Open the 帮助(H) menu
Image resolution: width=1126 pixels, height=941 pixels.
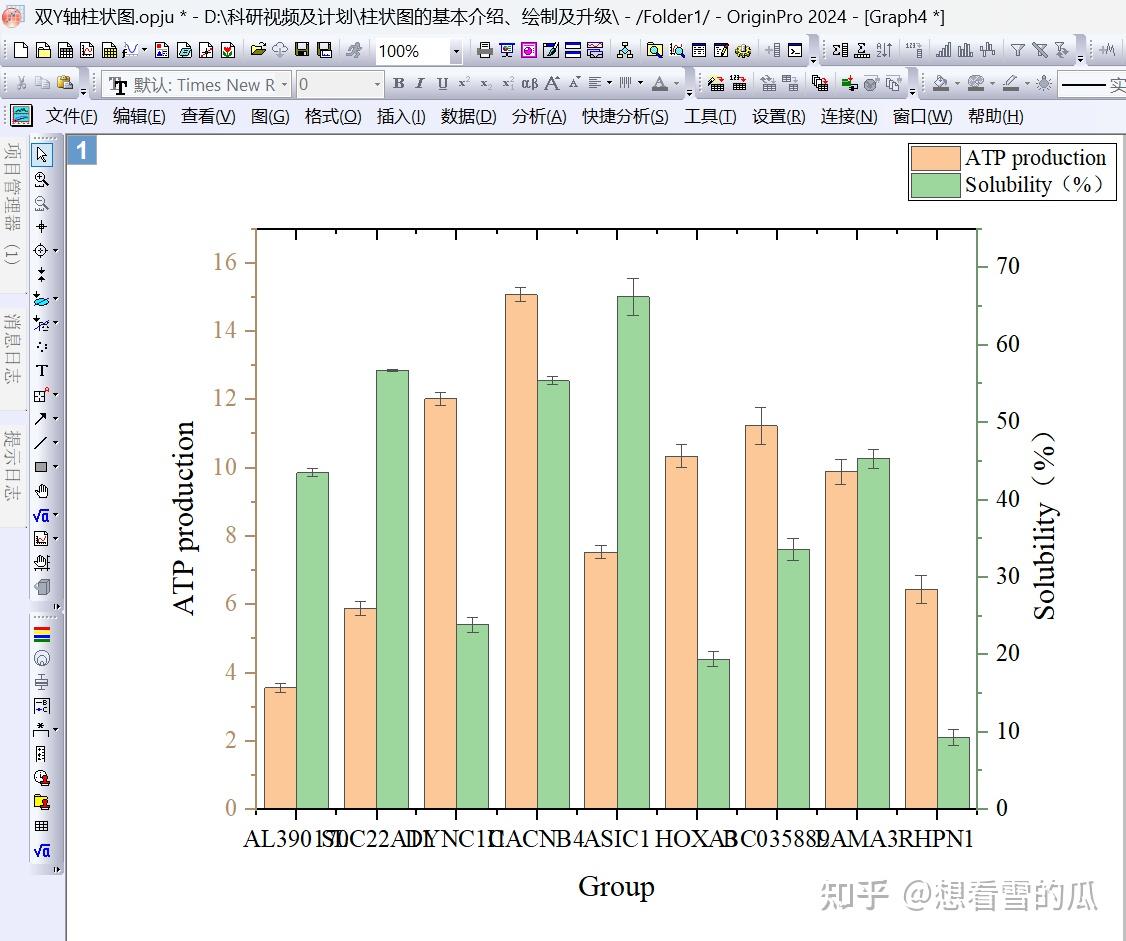[995, 116]
